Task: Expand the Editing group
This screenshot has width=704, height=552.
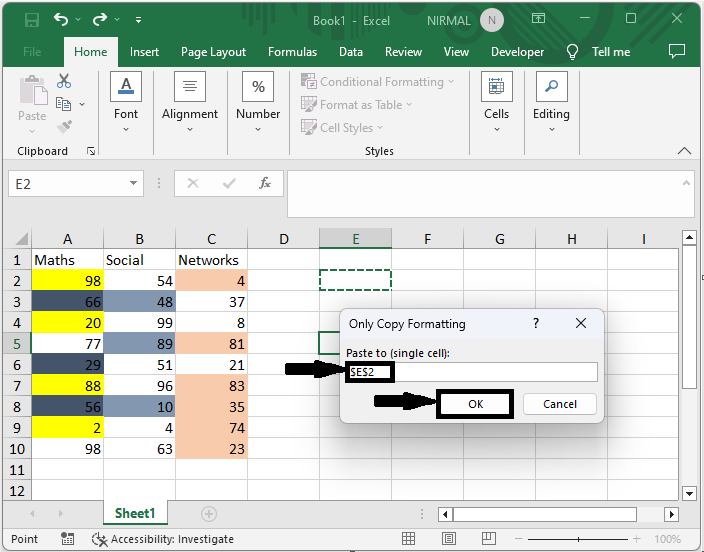Action: click(x=551, y=103)
